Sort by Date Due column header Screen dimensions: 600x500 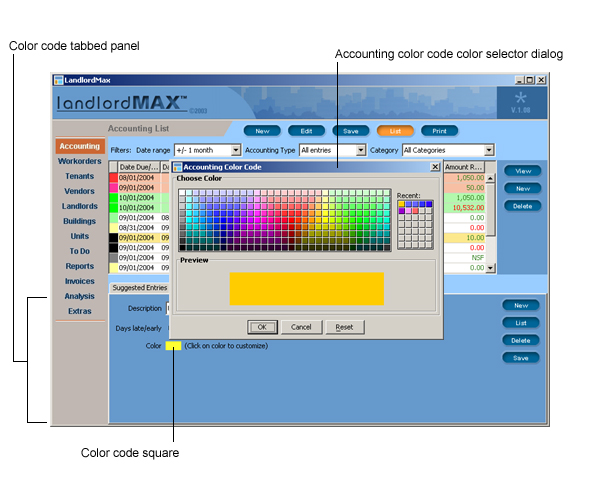(x=138, y=167)
